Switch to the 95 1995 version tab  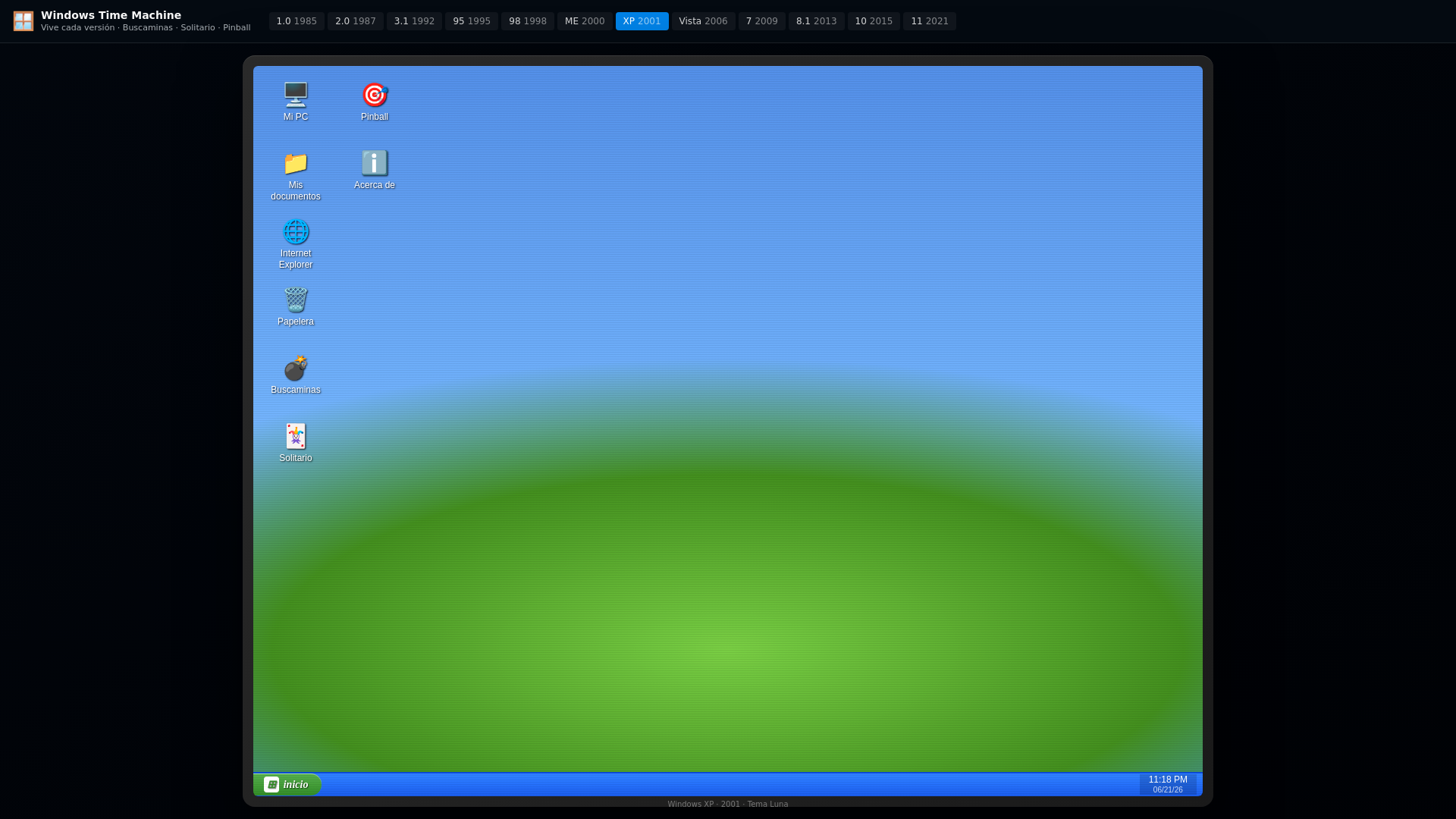[472, 21]
